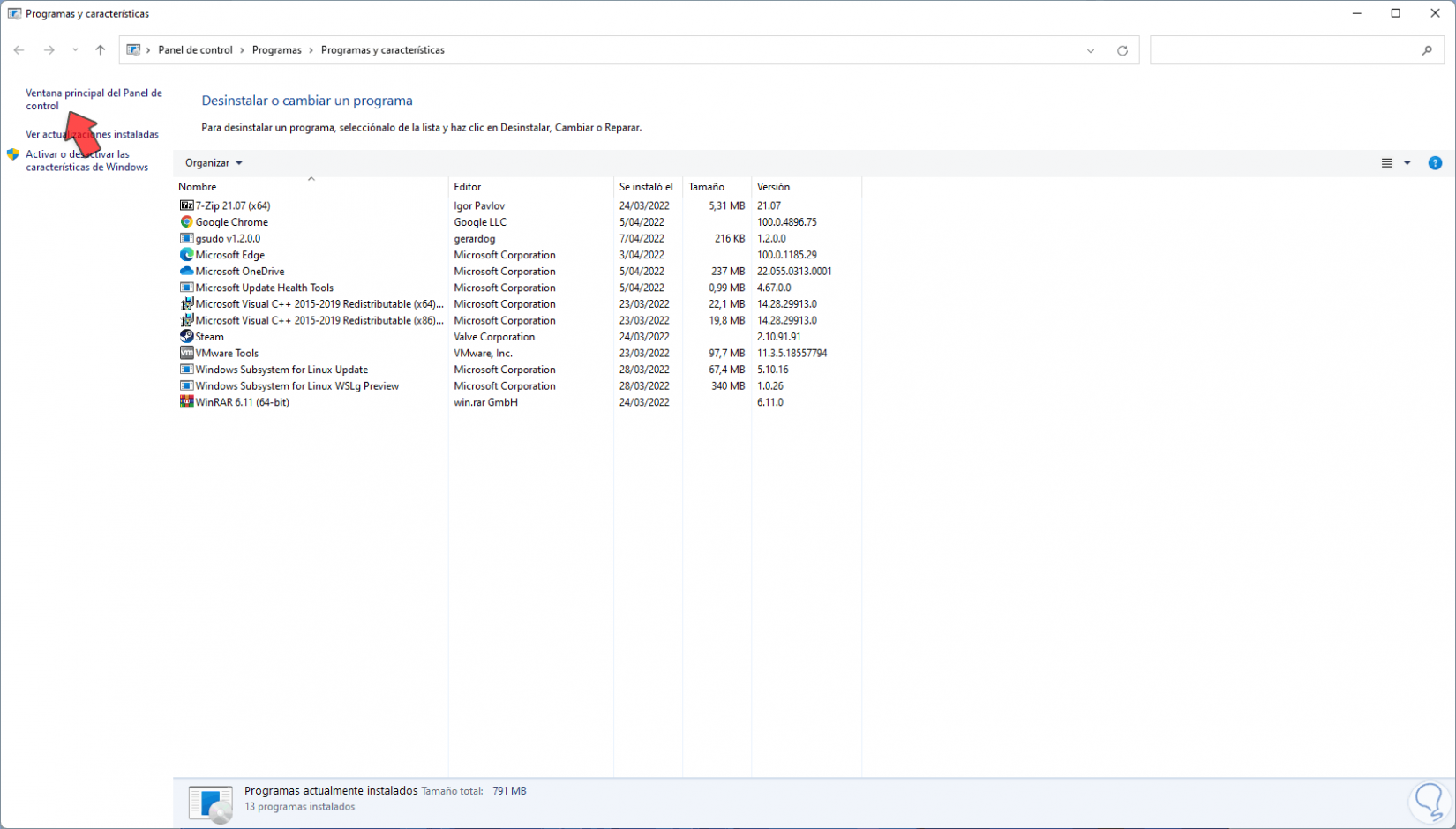Viewport: 1456px width, 829px height.
Task: Click the Google Chrome icon in list
Action: coord(186,222)
